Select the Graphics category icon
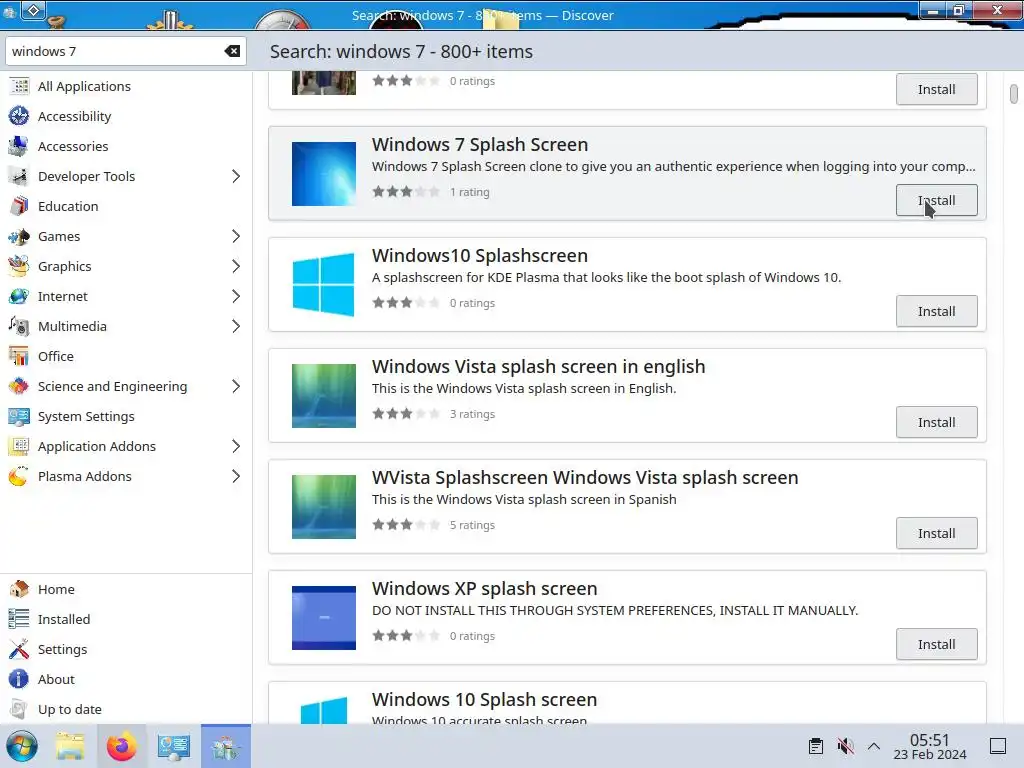The width and height of the screenshot is (1024, 768). 19,266
